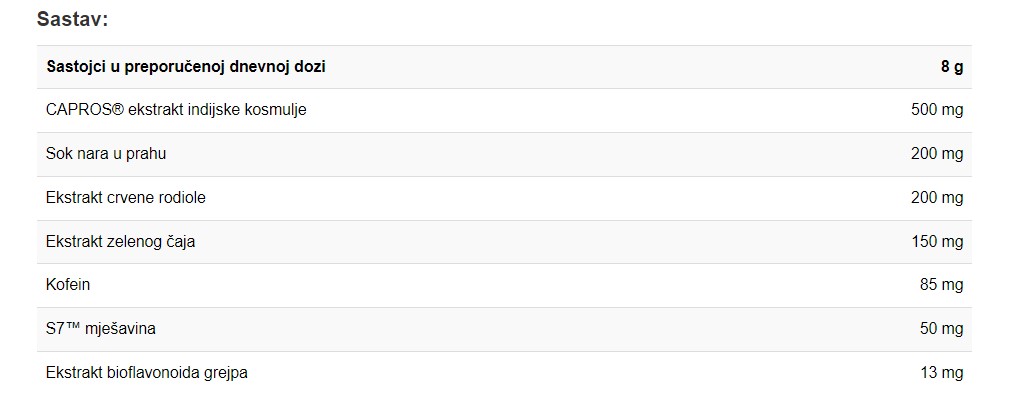Select the Sastojci u preporučenoj dnevnoj dozi header

coord(186,67)
